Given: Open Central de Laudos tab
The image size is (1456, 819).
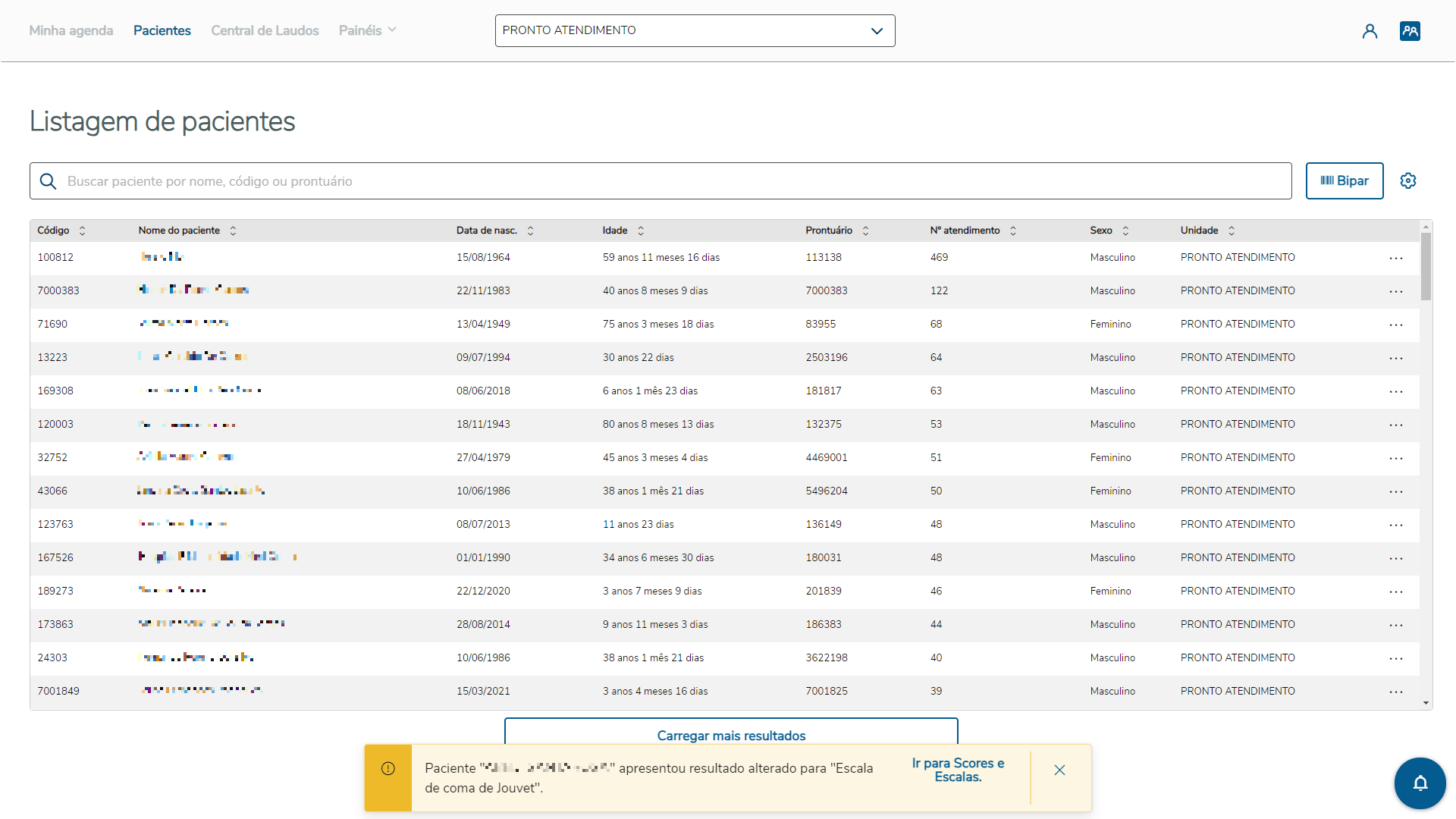Looking at the screenshot, I should [x=265, y=30].
